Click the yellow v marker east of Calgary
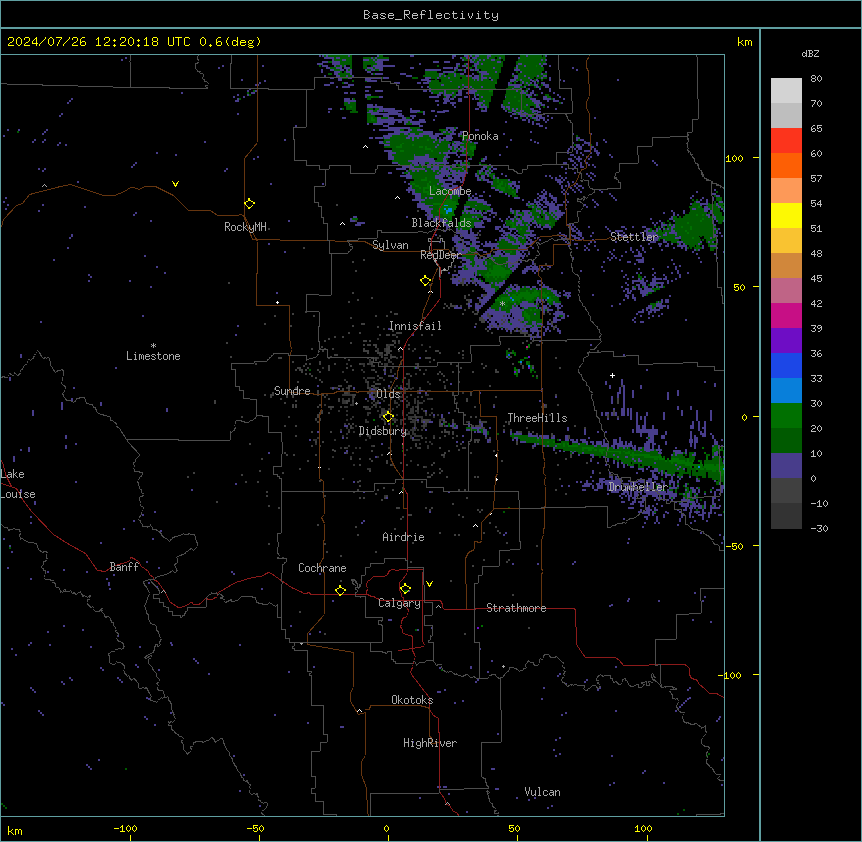The image size is (862, 842). tap(429, 584)
